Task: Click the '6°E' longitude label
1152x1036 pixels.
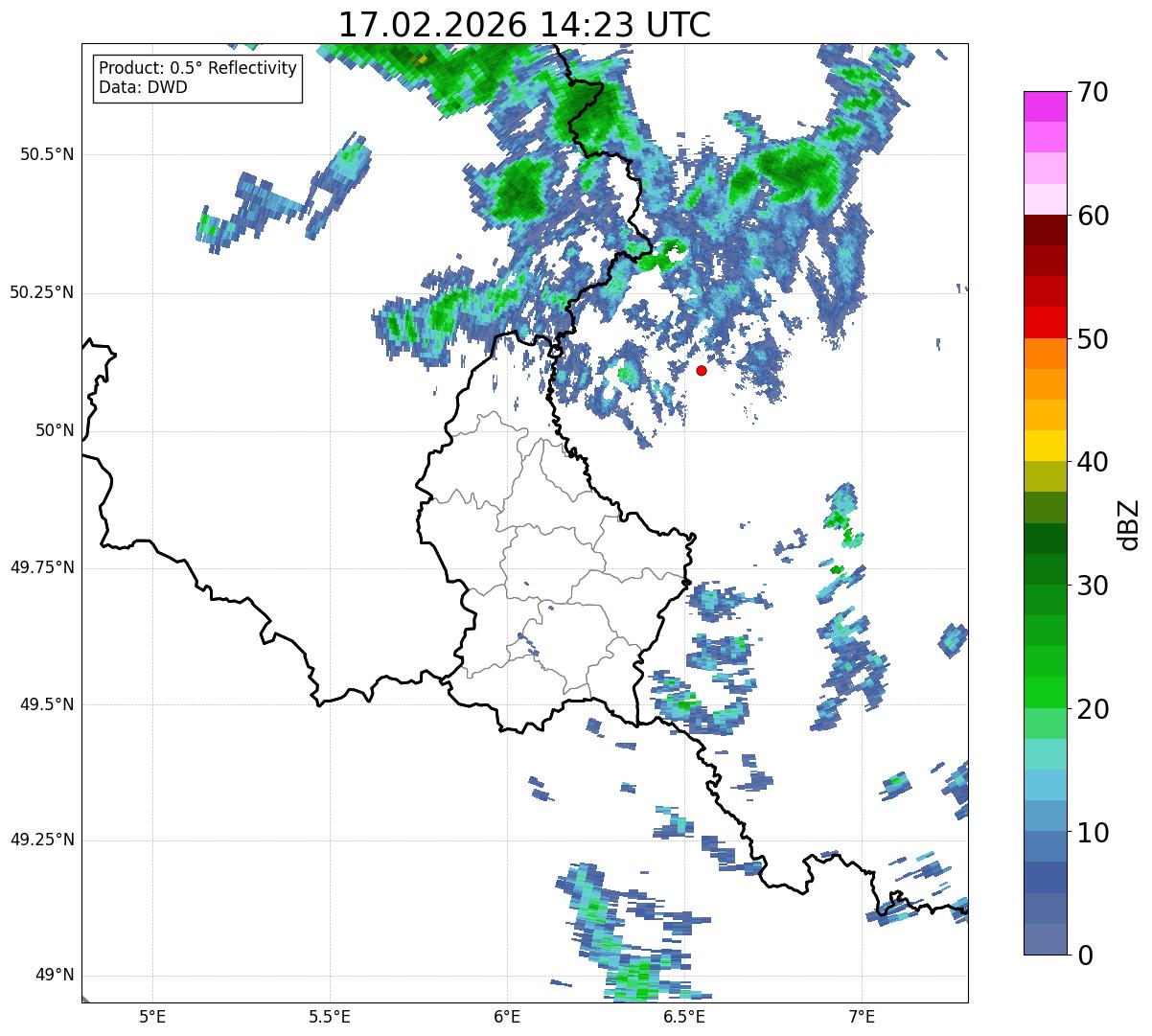Action: 507,1016
